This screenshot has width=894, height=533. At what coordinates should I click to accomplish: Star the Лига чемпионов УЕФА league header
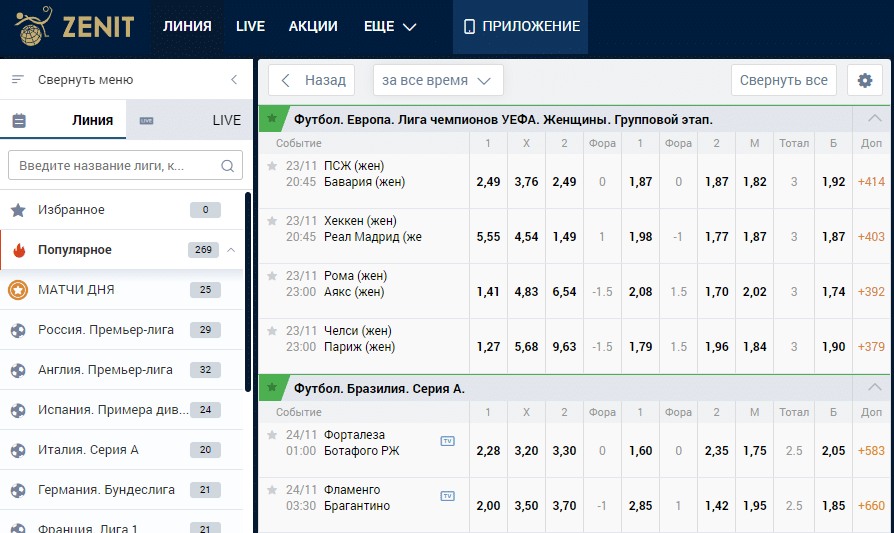click(x=271, y=119)
